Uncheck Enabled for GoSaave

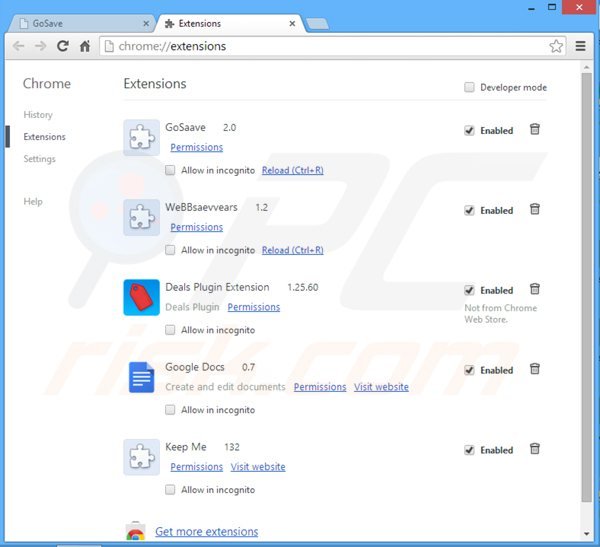tap(470, 131)
